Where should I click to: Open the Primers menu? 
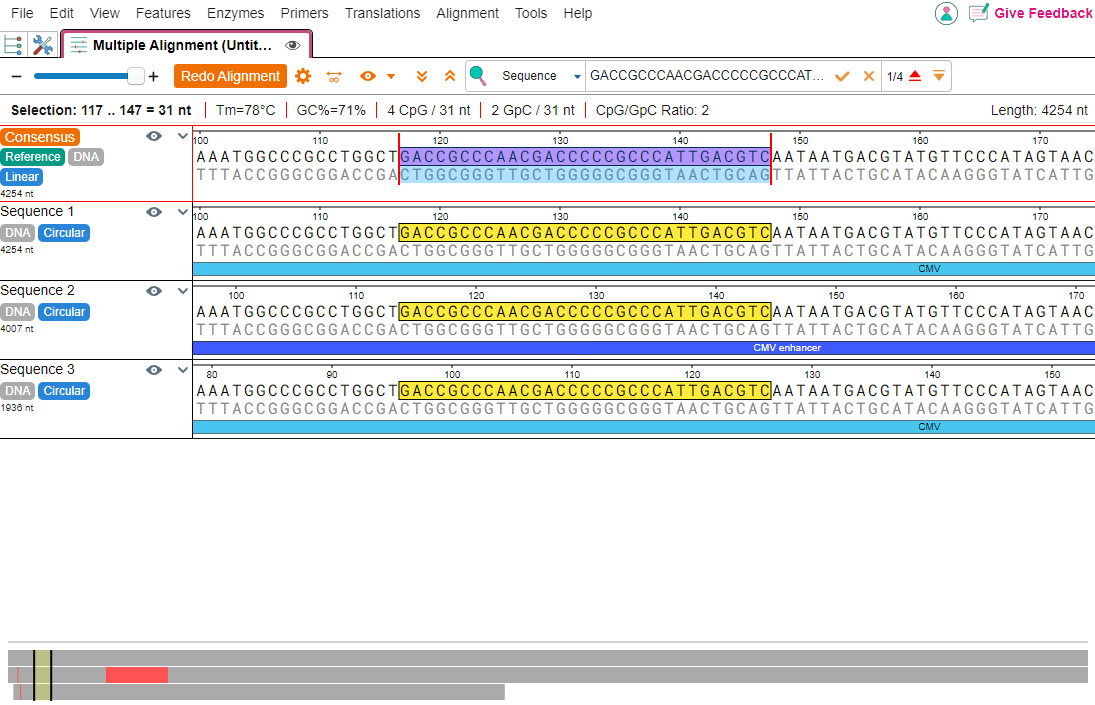(x=304, y=13)
